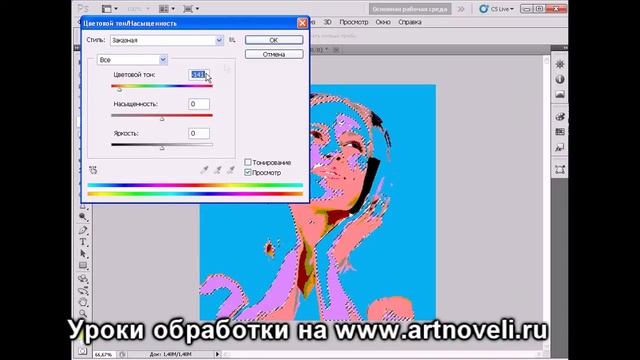Select the Type tool
This screenshot has height=360, width=640.
pyautogui.click(x=83, y=242)
